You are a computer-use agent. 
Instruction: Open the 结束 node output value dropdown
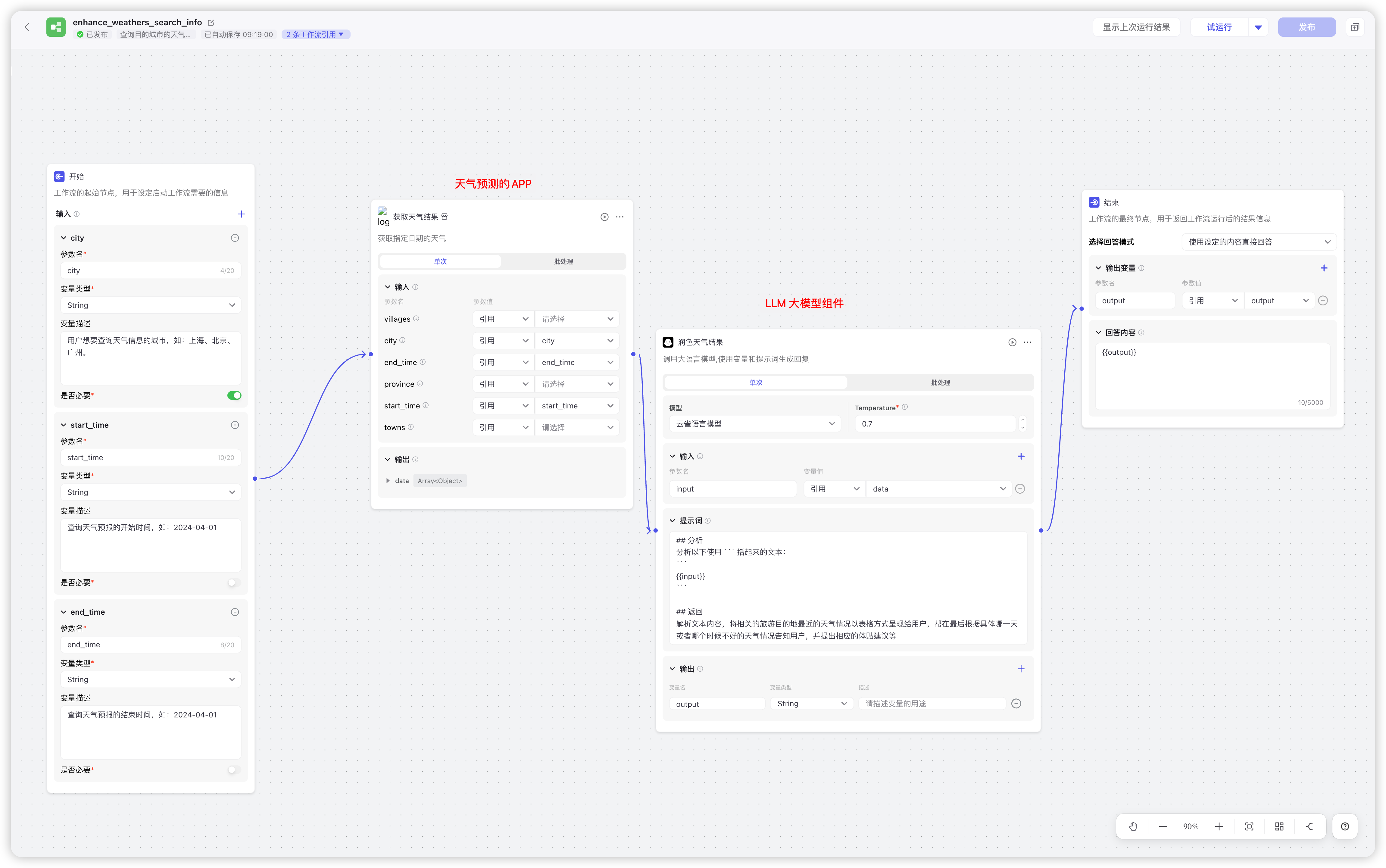pos(1279,301)
